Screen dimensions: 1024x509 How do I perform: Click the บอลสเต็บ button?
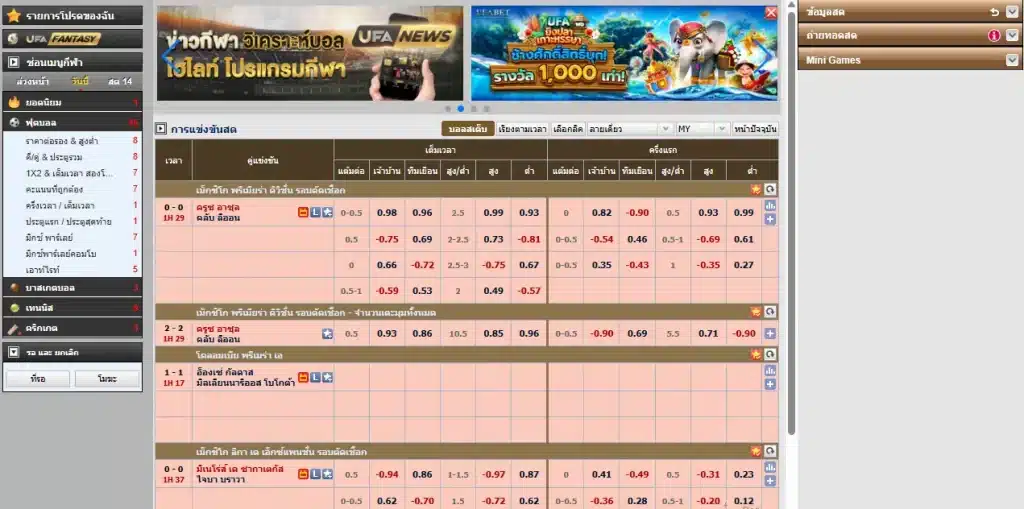tap(467, 129)
